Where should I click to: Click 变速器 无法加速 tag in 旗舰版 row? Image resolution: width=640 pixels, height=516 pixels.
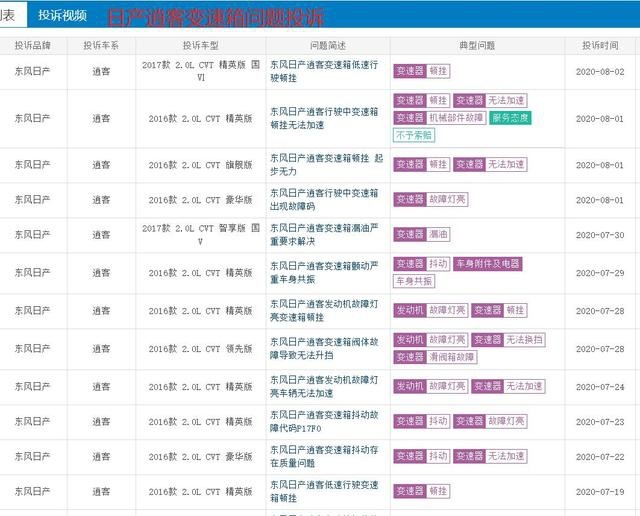490,164
